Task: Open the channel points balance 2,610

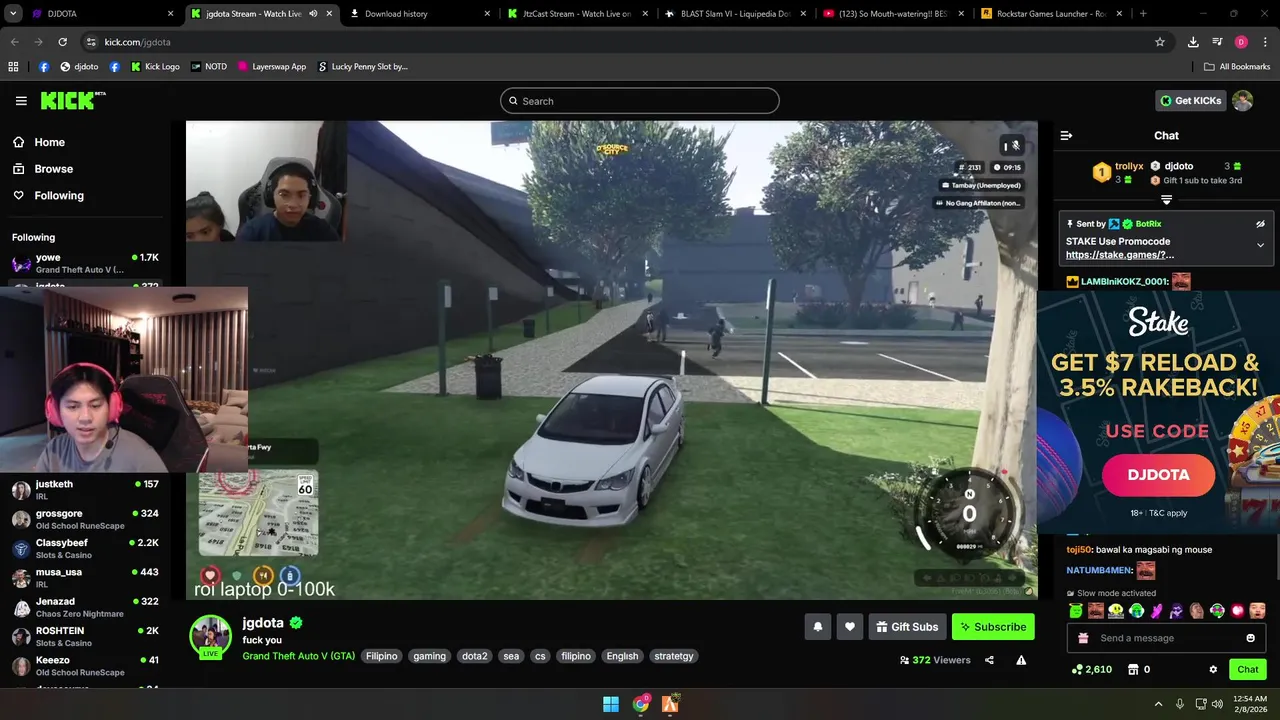Action: 1091,669
